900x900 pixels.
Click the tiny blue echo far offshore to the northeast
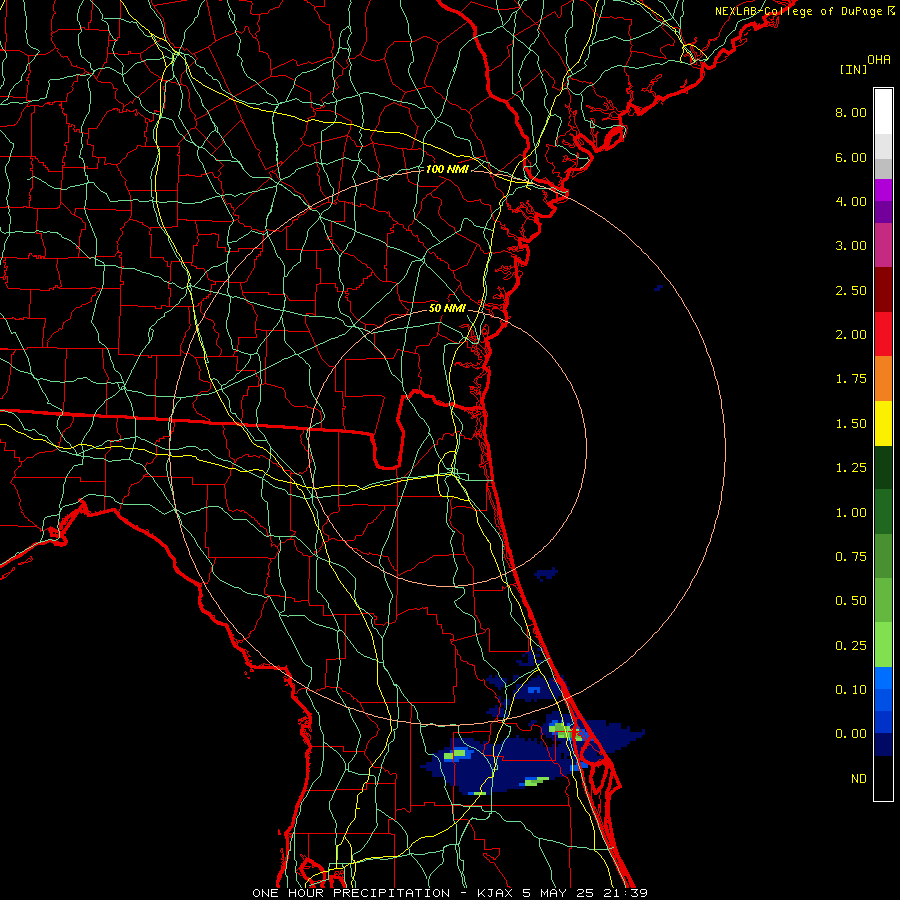coord(659,288)
